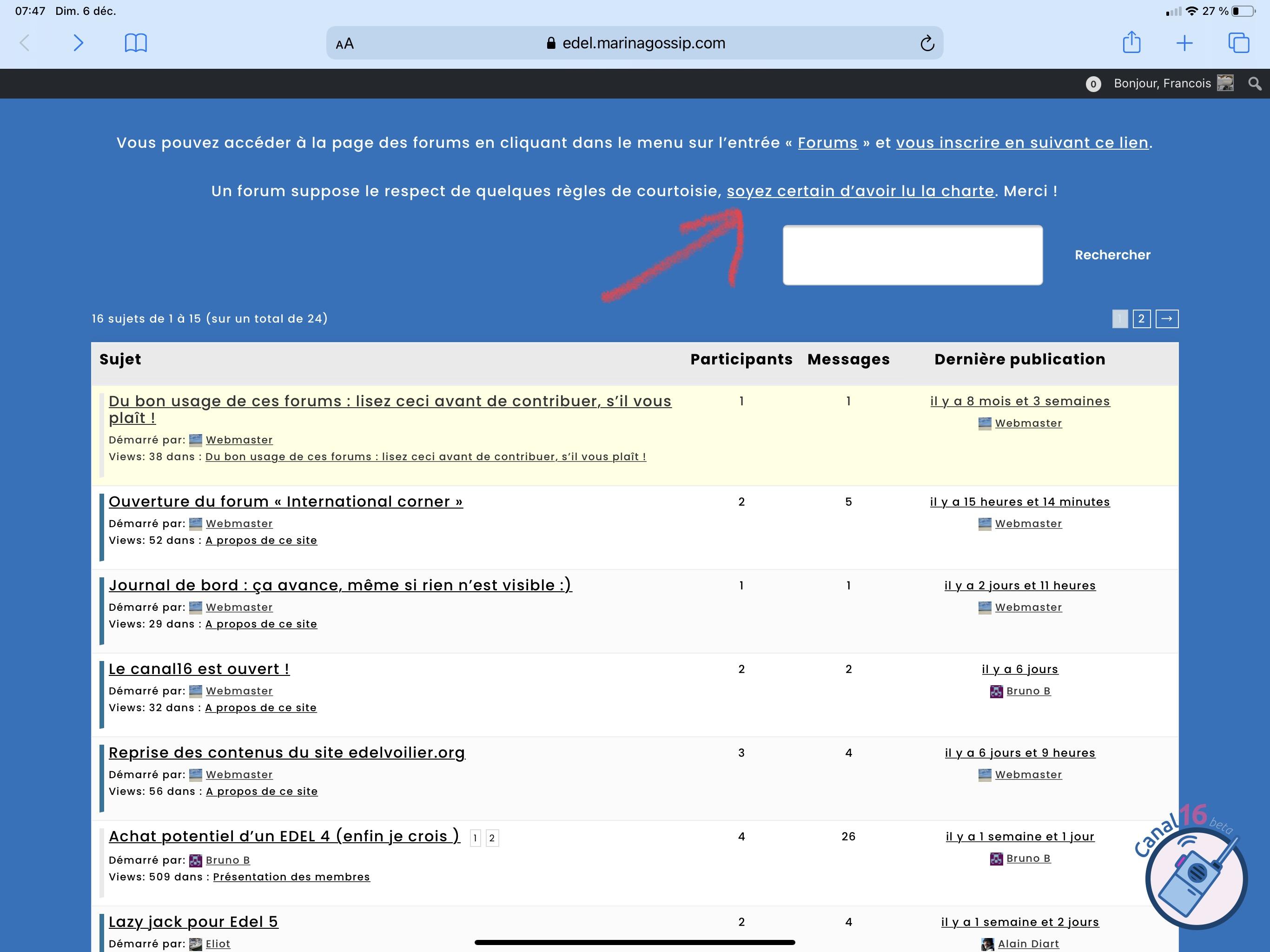Screen dimensions: 1270x952
Task: Click the 'Messages' column header
Action: pos(848,359)
